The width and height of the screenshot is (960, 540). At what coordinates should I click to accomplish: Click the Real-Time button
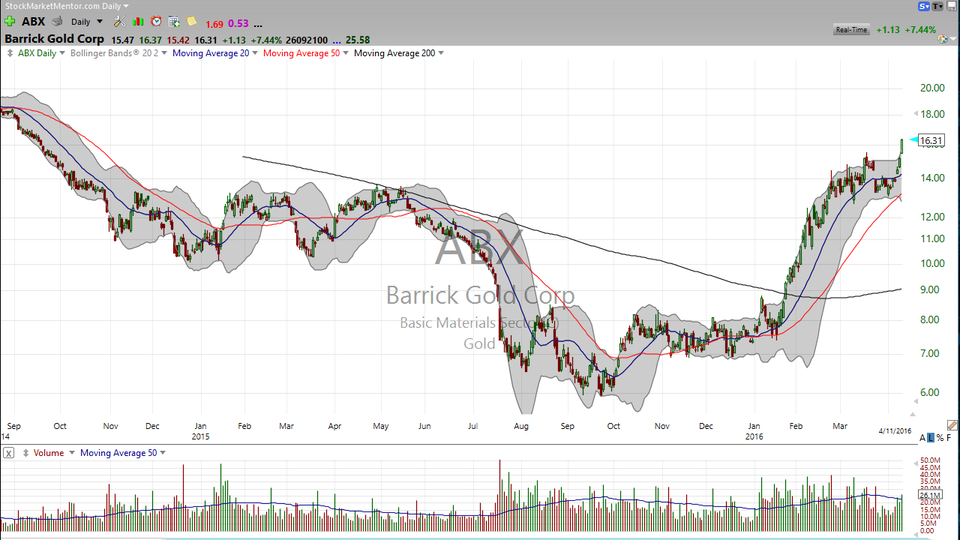tap(852, 29)
